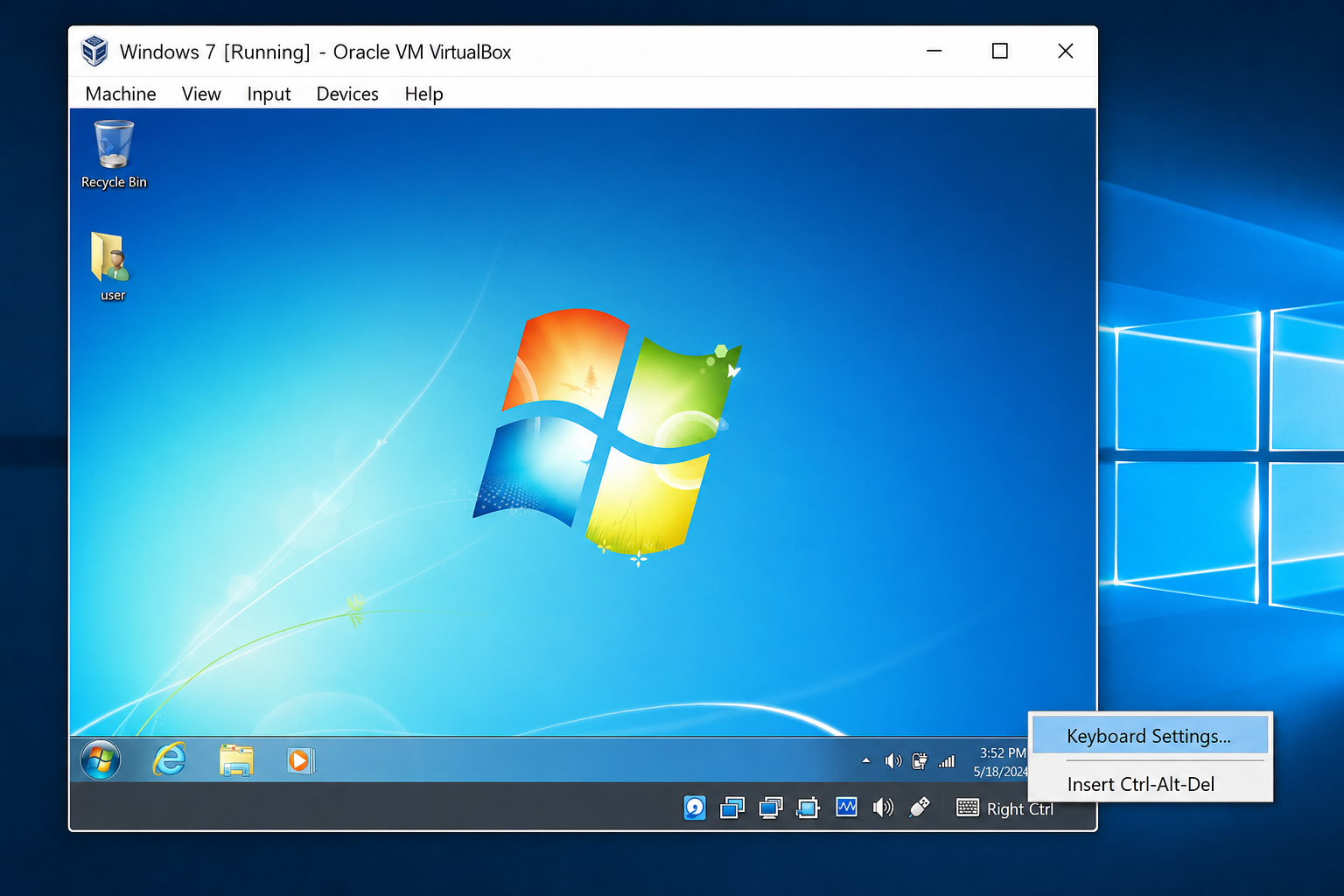Click the keyboard host key icon

pos(968,808)
